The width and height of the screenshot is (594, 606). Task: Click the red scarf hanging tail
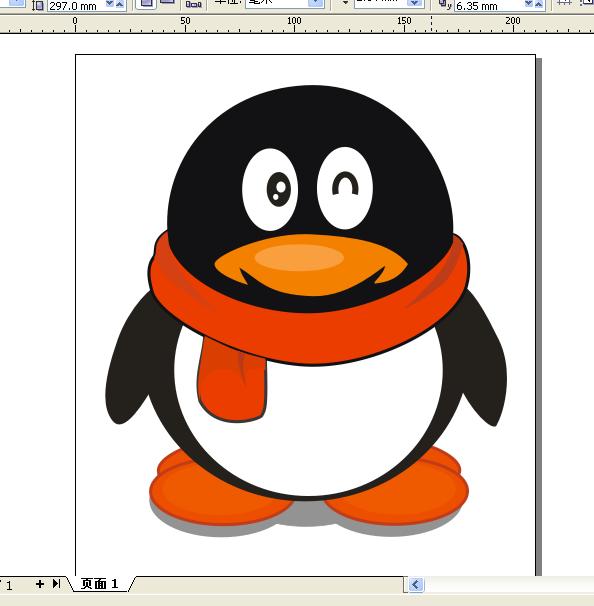coord(231,380)
